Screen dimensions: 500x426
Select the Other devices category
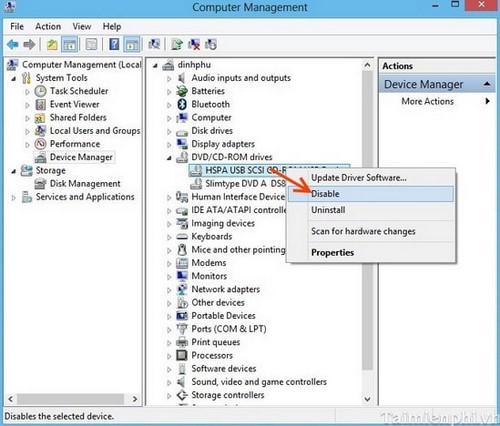click(x=218, y=303)
